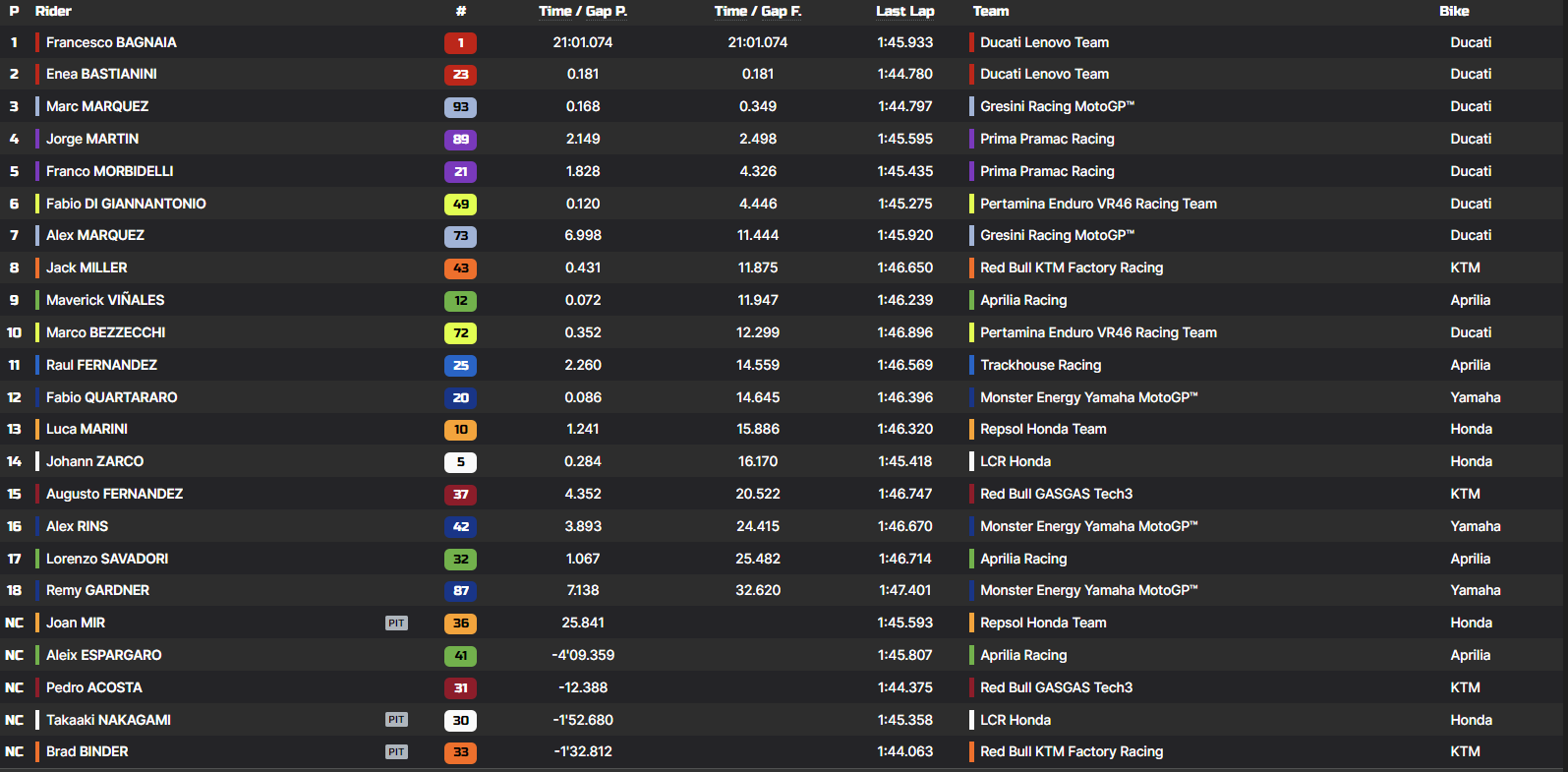
Task: Click the # number column header
Action: [461, 11]
